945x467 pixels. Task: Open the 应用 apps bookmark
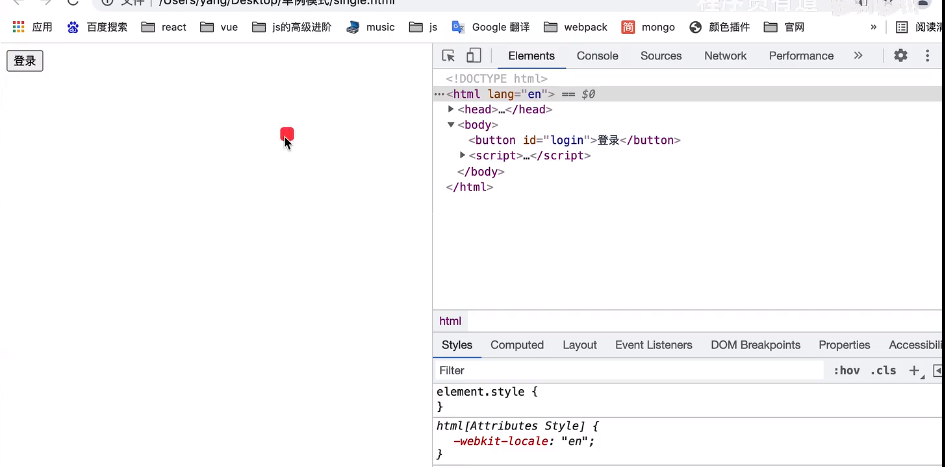tap(33, 27)
